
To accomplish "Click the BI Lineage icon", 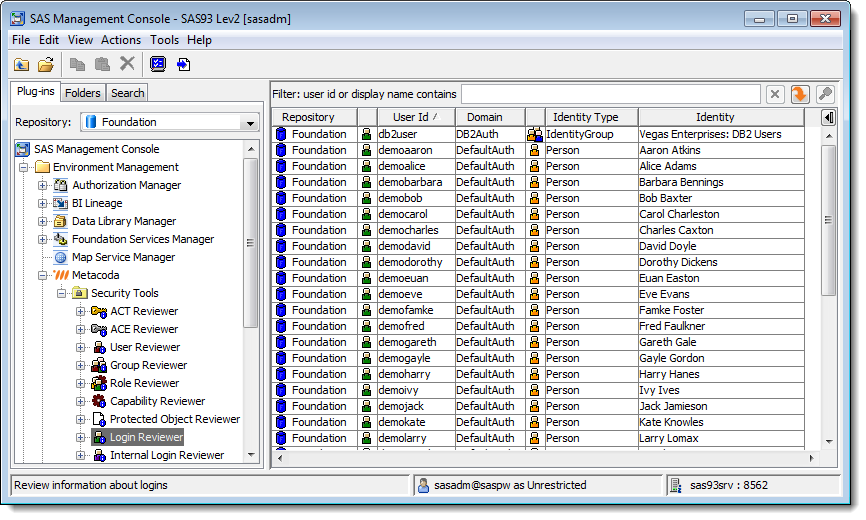I will [61, 203].
